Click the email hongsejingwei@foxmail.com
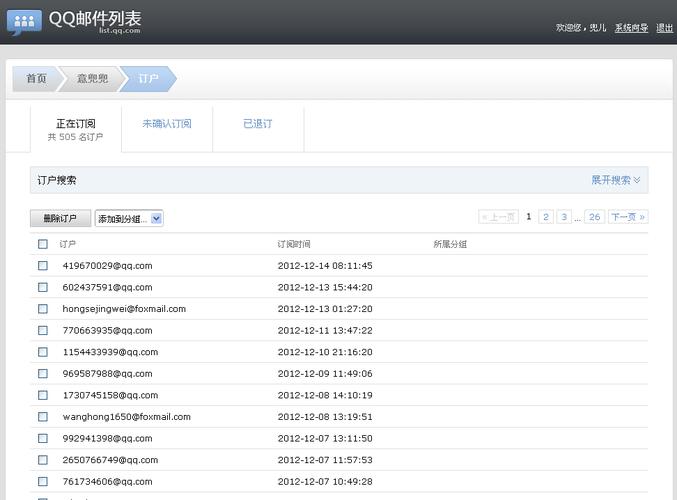 tap(124, 309)
